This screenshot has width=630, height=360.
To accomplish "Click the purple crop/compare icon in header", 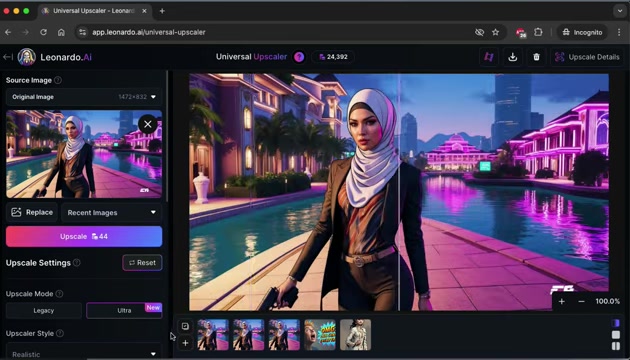I will point(489,57).
